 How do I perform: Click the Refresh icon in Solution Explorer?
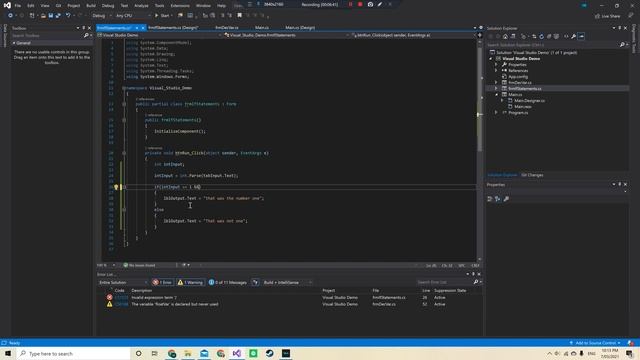tap(542, 36)
